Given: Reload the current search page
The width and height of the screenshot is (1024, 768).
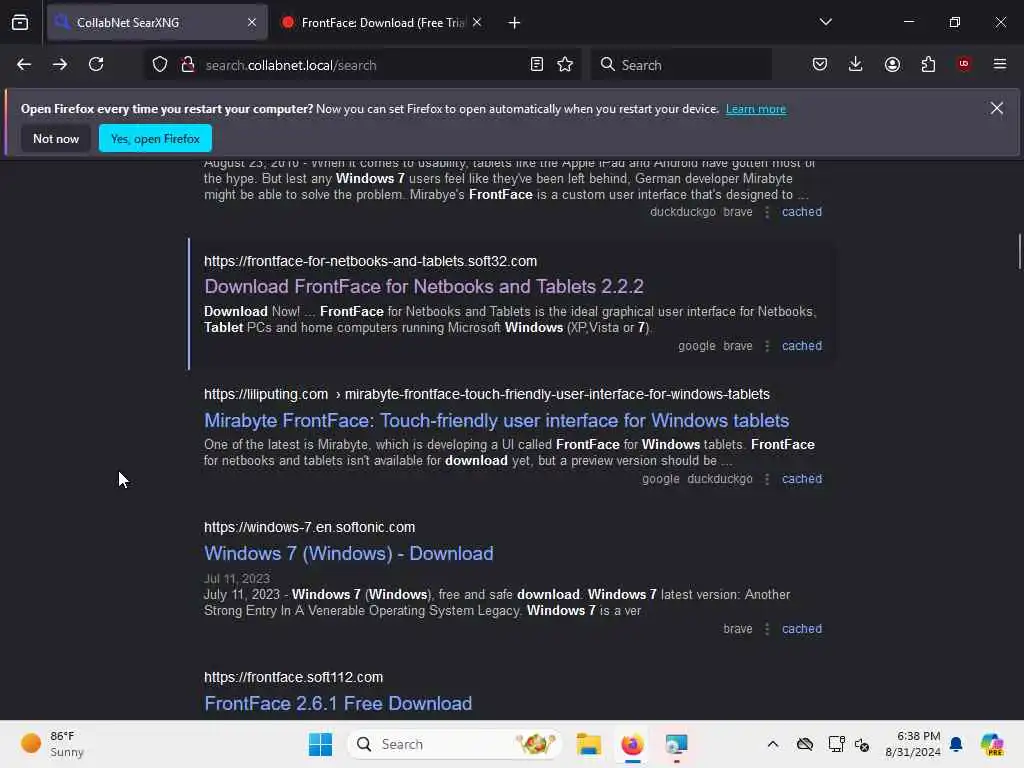Looking at the screenshot, I should [x=96, y=64].
